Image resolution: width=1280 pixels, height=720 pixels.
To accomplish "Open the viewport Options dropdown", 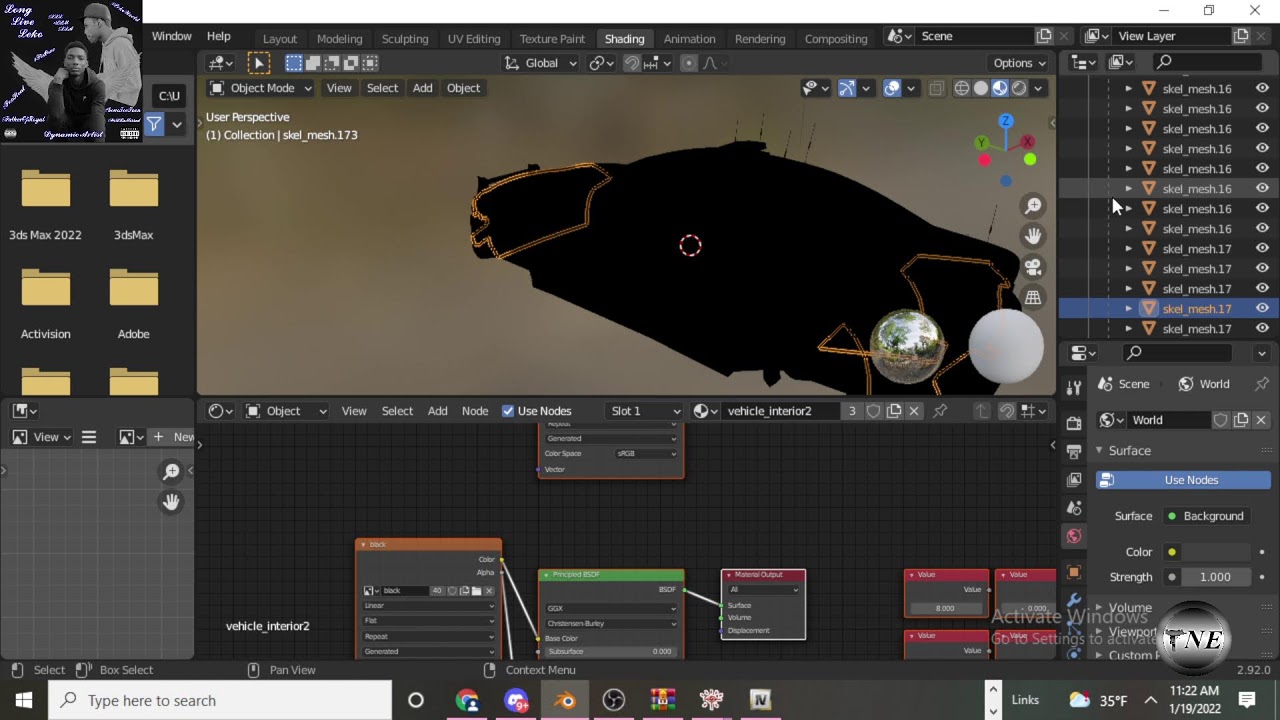I will tap(1020, 63).
